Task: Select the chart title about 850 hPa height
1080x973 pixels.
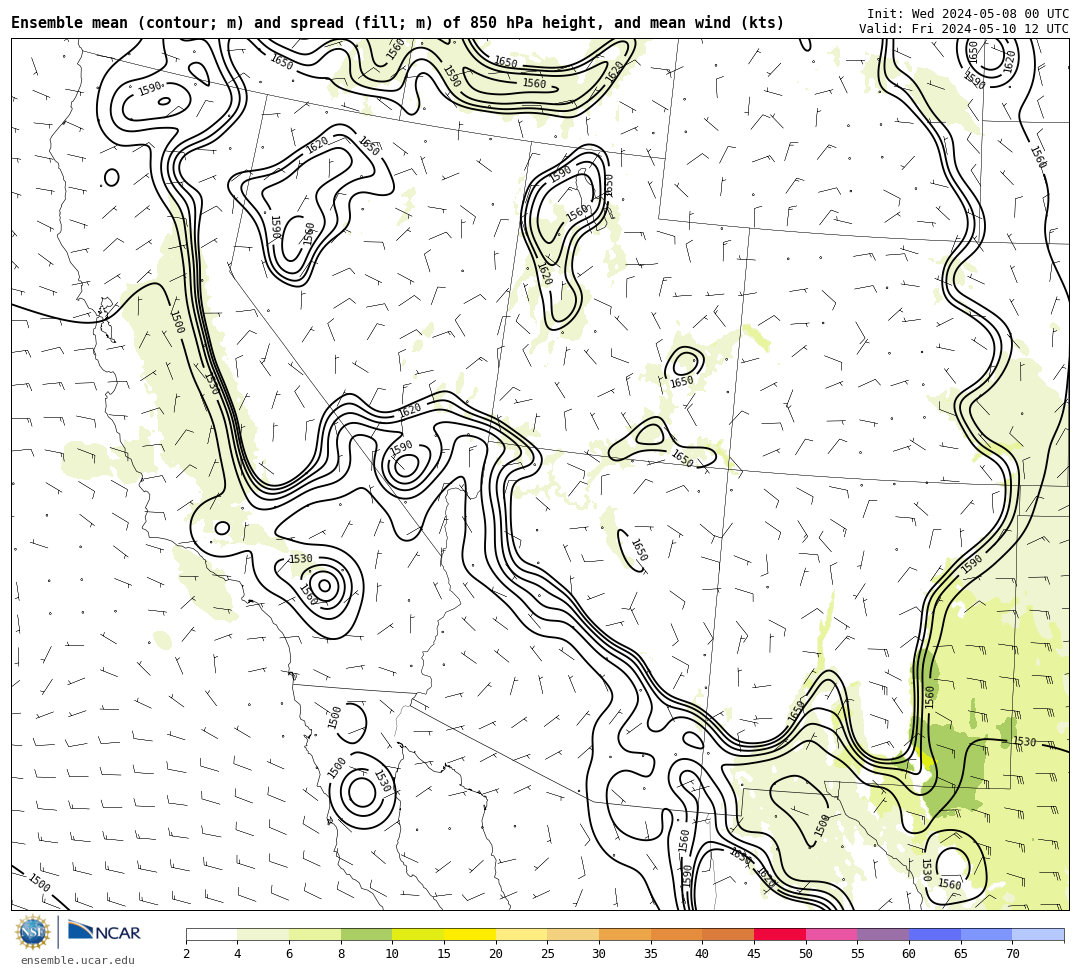Action: pyautogui.click(x=397, y=23)
